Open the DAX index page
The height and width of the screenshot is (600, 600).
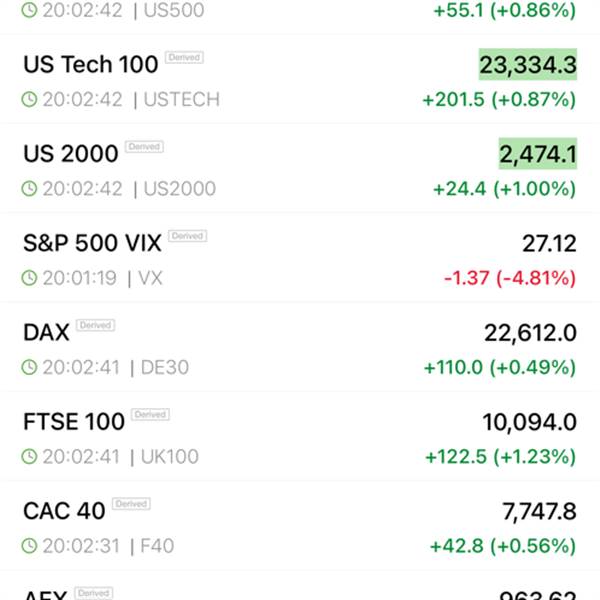(x=46, y=331)
